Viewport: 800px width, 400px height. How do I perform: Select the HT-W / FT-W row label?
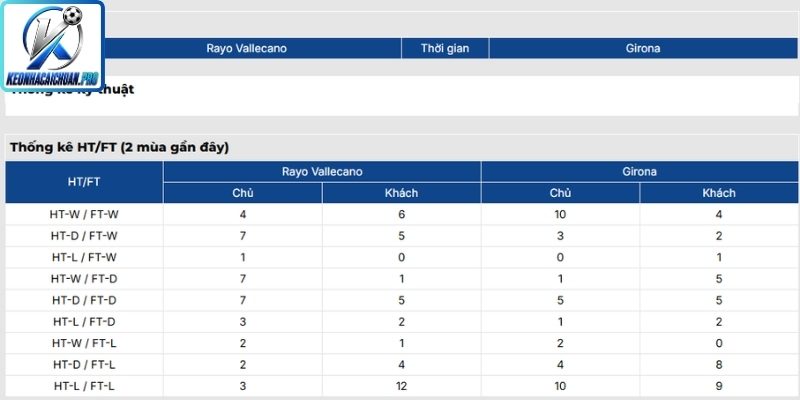(84, 214)
